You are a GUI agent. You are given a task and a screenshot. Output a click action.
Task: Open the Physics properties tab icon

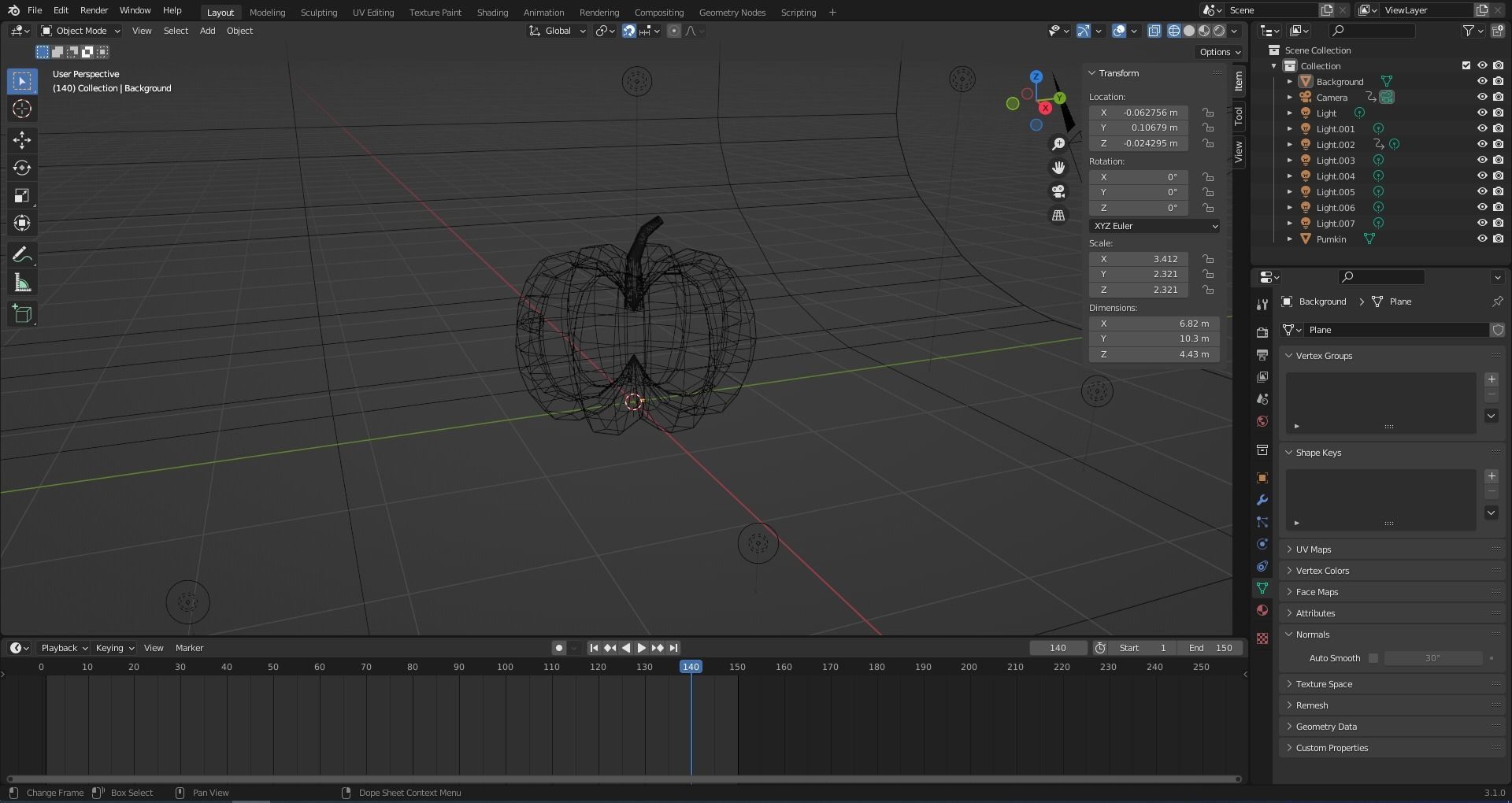pos(1262,544)
